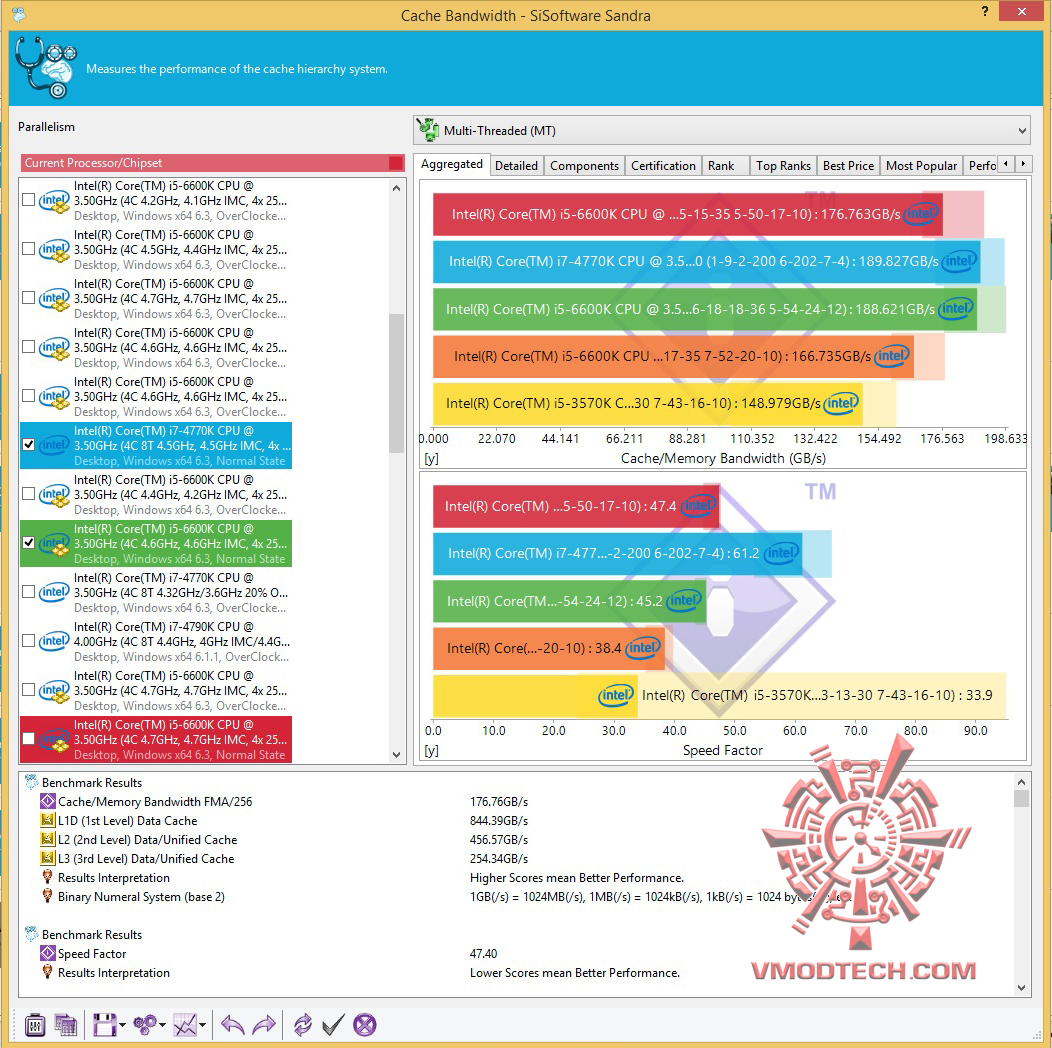This screenshot has height=1048, width=1052.
Task: Click the tab strip scroll-right arrow
Action: click(x=1023, y=164)
